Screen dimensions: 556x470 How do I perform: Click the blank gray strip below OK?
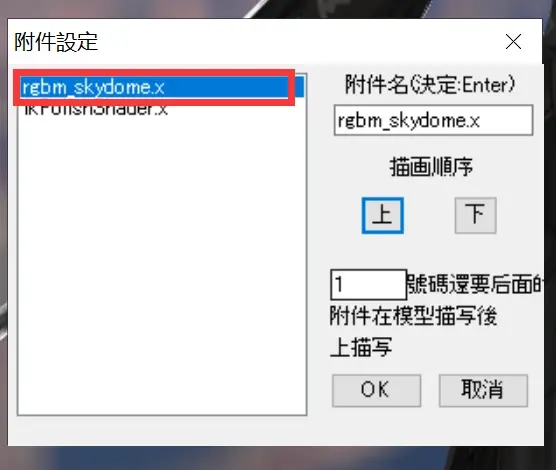pos(276,430)
